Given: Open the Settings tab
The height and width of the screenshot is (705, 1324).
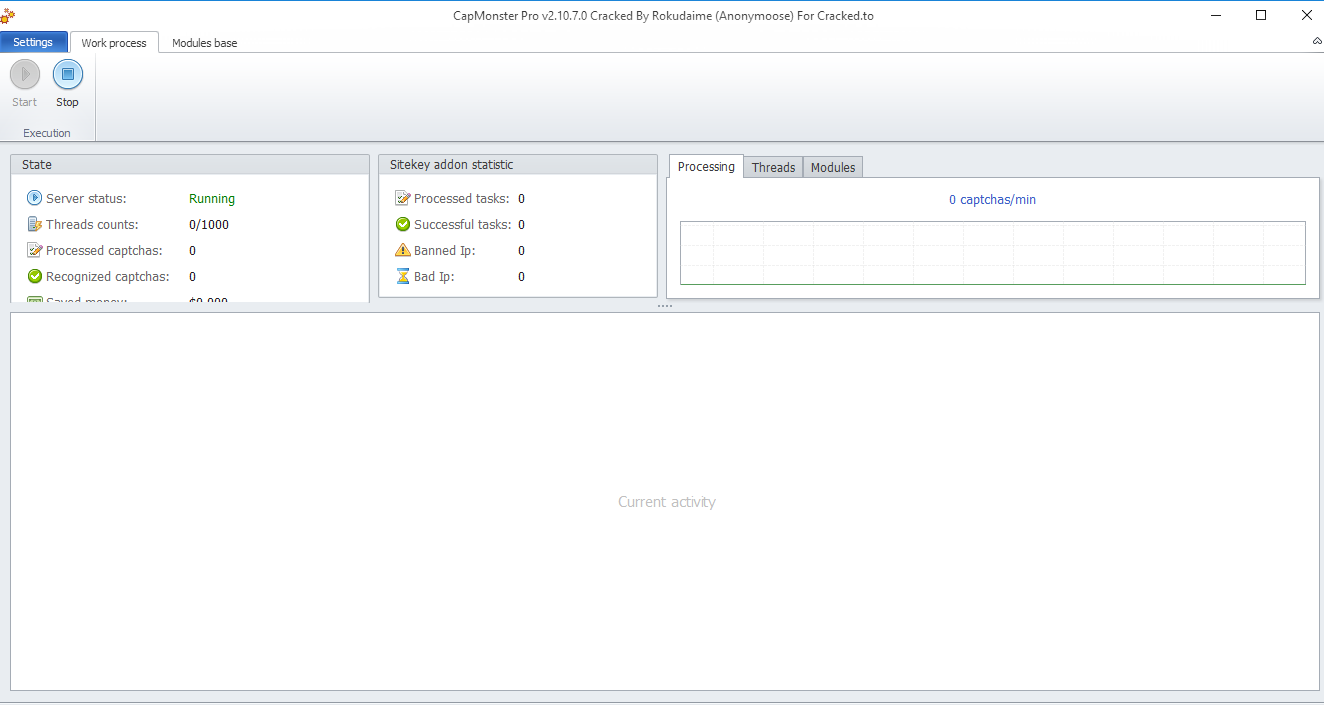Looking at the screenshot, I should pos(33,42).
